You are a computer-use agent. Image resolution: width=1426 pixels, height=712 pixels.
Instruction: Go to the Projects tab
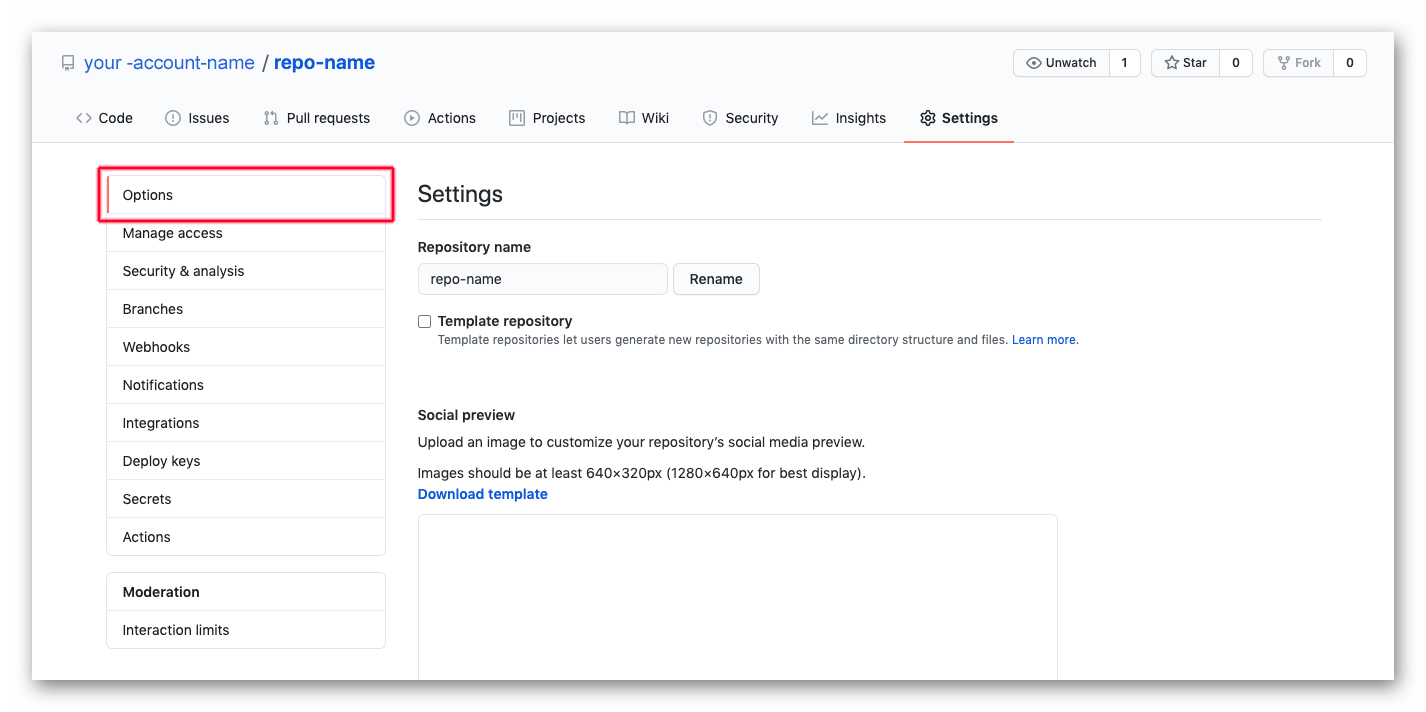pos(547,118)
